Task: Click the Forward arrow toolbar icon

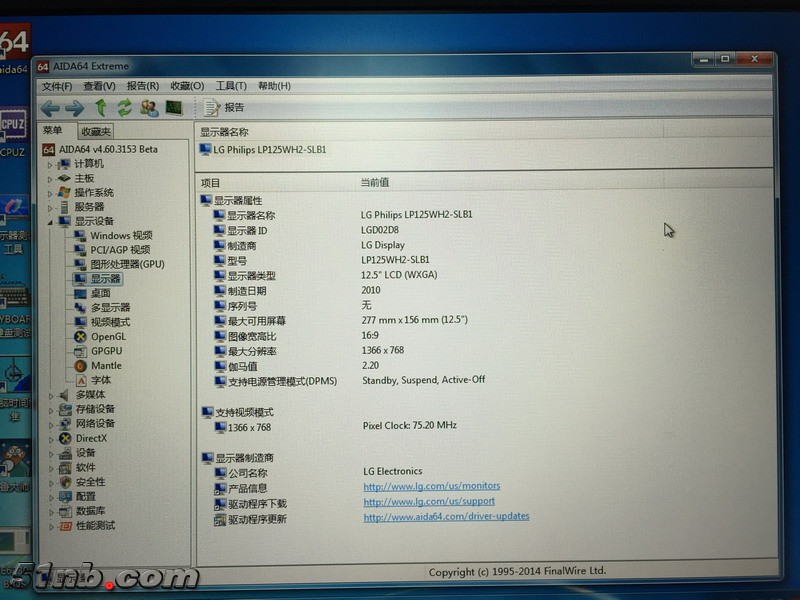Action: [x=75, y=108]
